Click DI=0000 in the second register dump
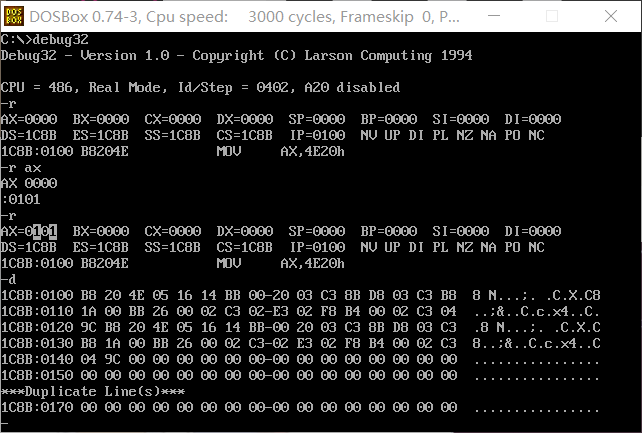The image size is (642, 433). [x=533, y=231]
